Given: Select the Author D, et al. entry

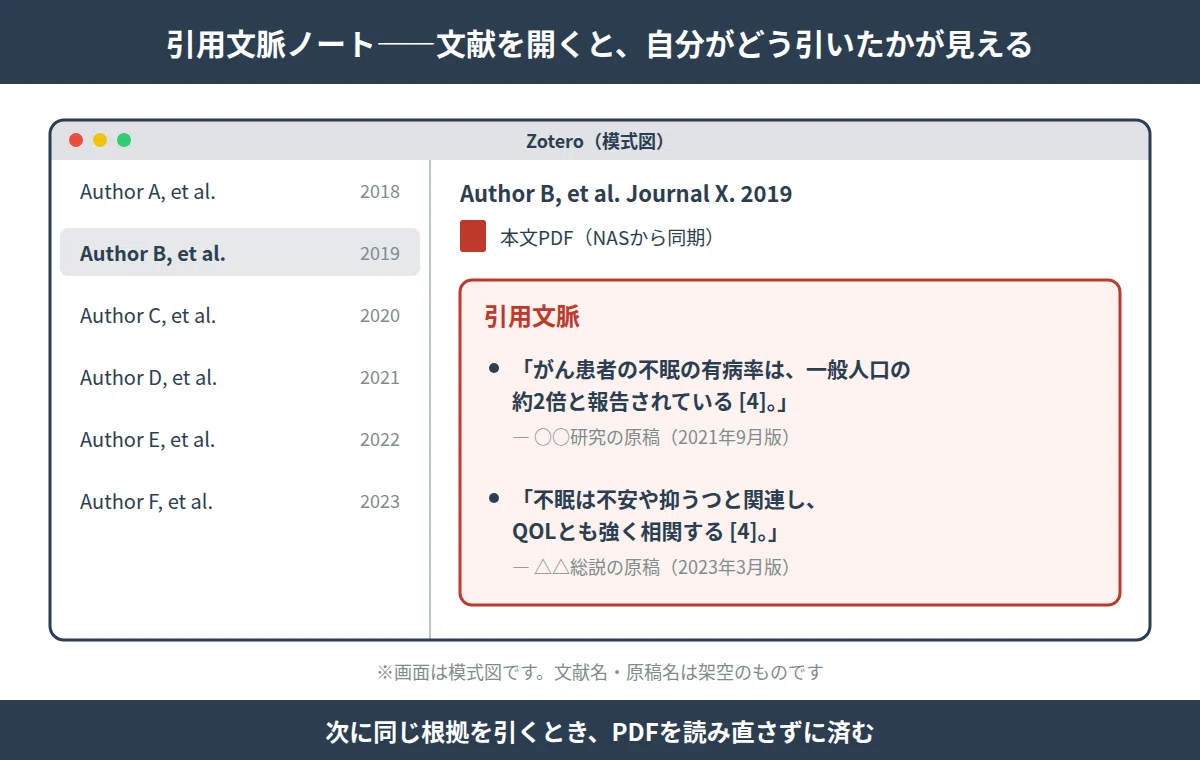Looking at the screenshot, I should point(240,378).
